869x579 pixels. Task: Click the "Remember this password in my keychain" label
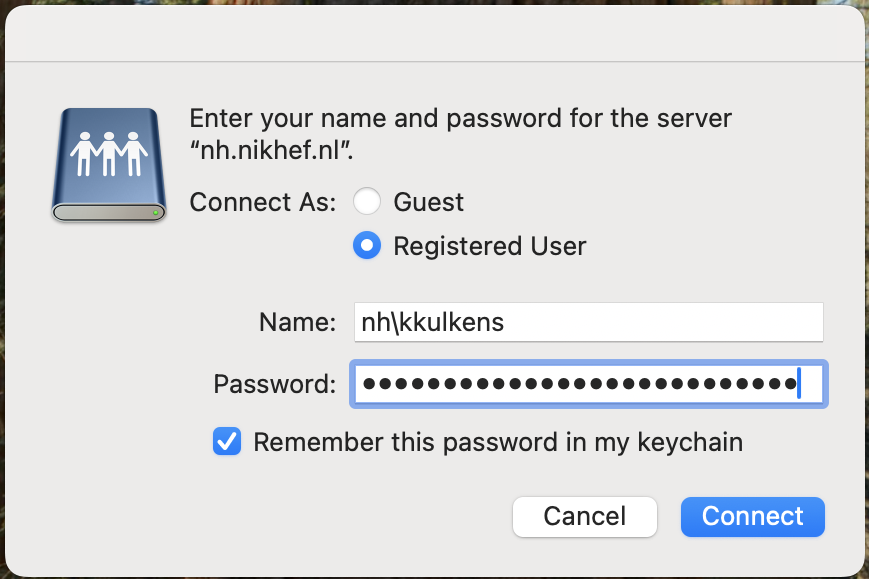click(498, 442)
